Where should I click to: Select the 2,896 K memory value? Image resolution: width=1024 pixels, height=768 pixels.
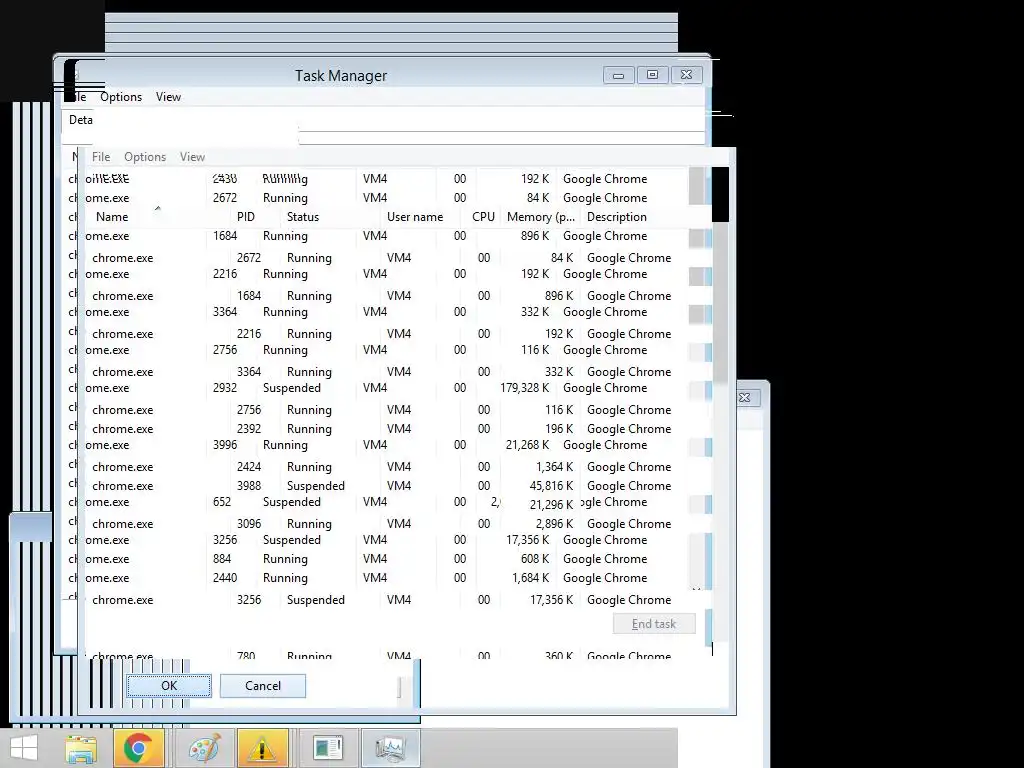pos(554,523)
